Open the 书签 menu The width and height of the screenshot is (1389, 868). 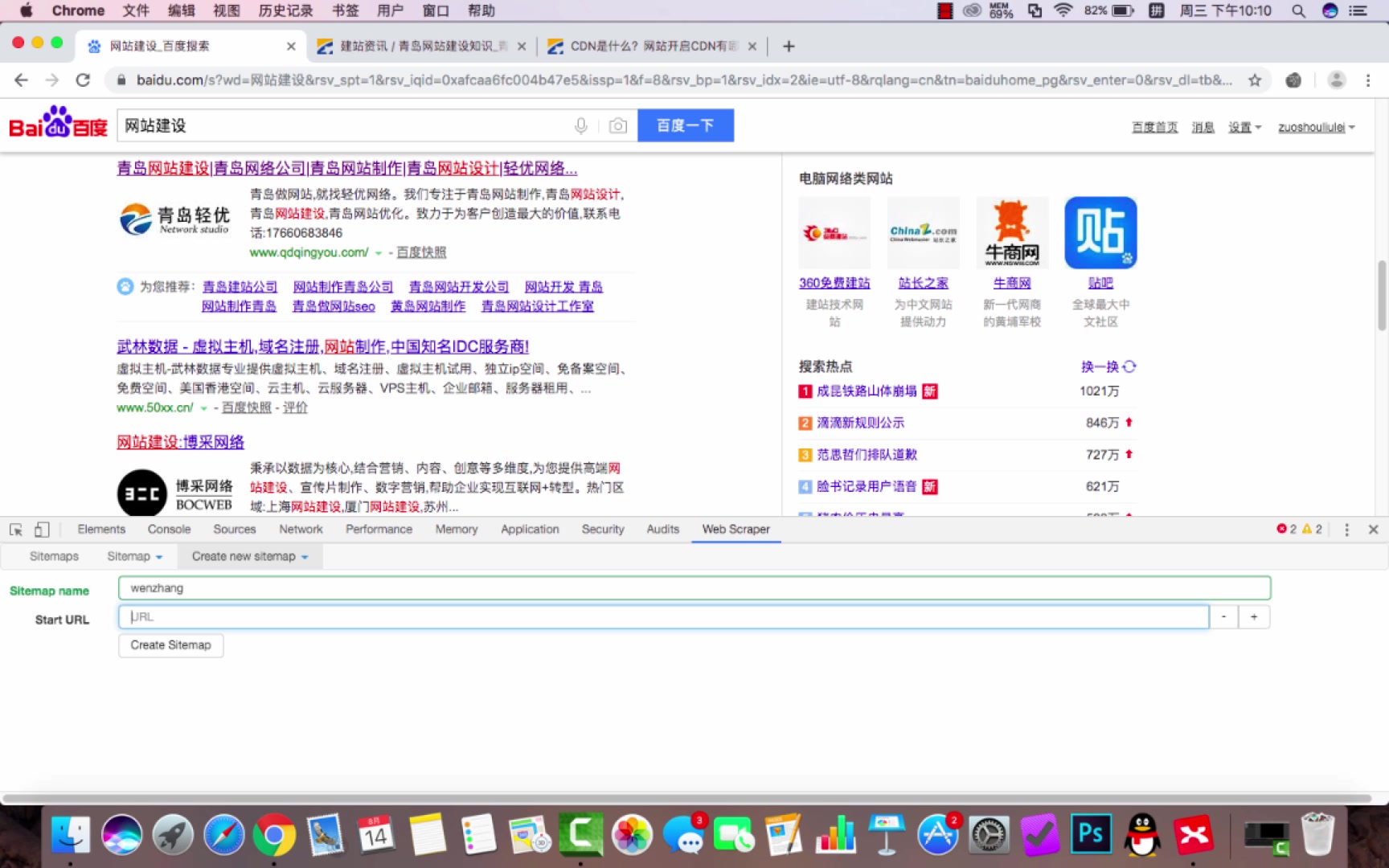pyautogui.click(x=346, y=10)
